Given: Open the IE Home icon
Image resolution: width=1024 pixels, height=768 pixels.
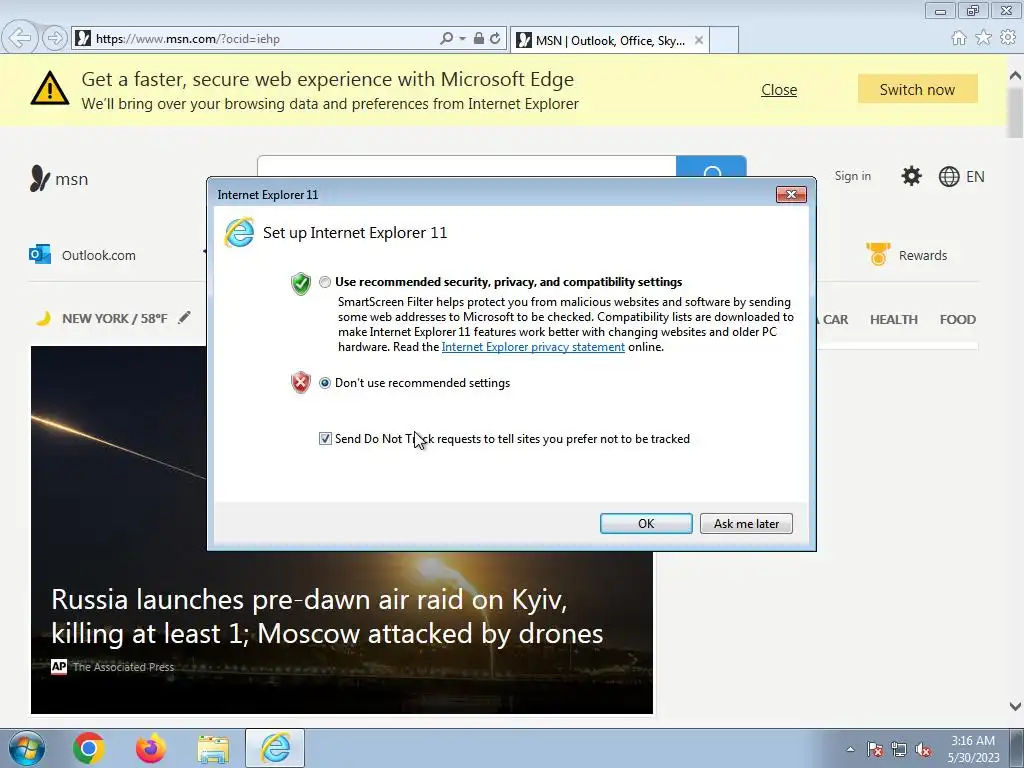Looking at the screenshot, I should tap(959, 38).
